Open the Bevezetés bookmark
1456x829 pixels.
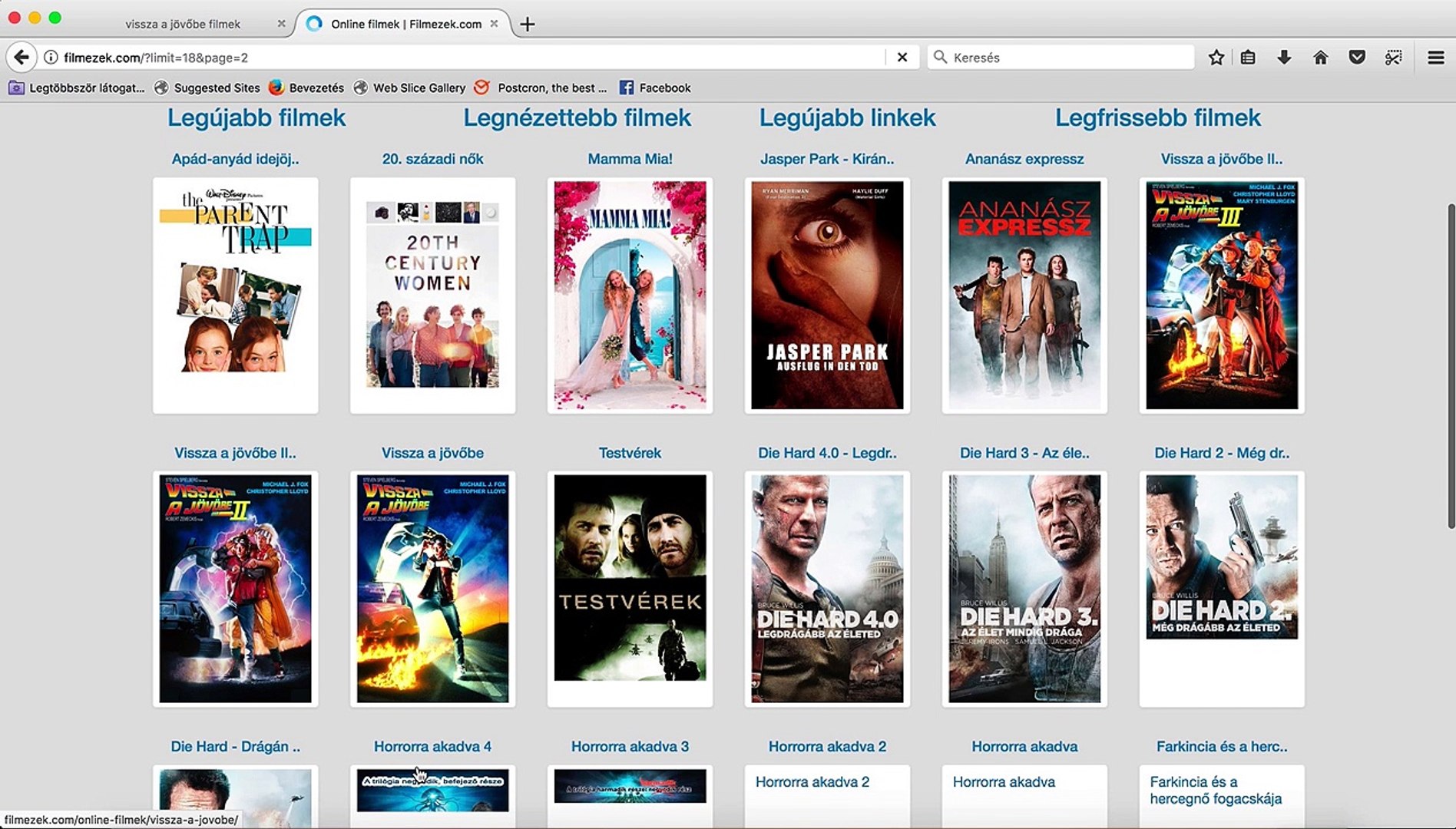tap(306, 88)
